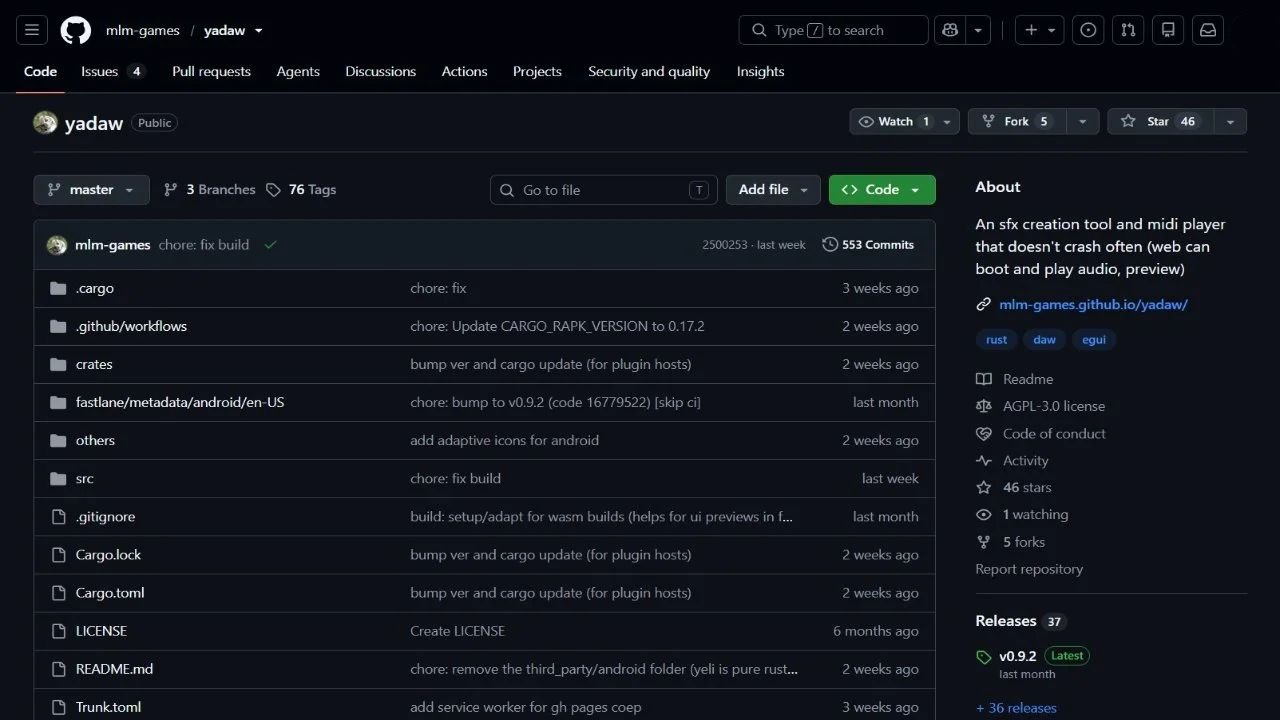Image resolution: width=1280 pixels, height=720 pixels.
Task: Open the Discussions tab
Action: tap(381, 72)
